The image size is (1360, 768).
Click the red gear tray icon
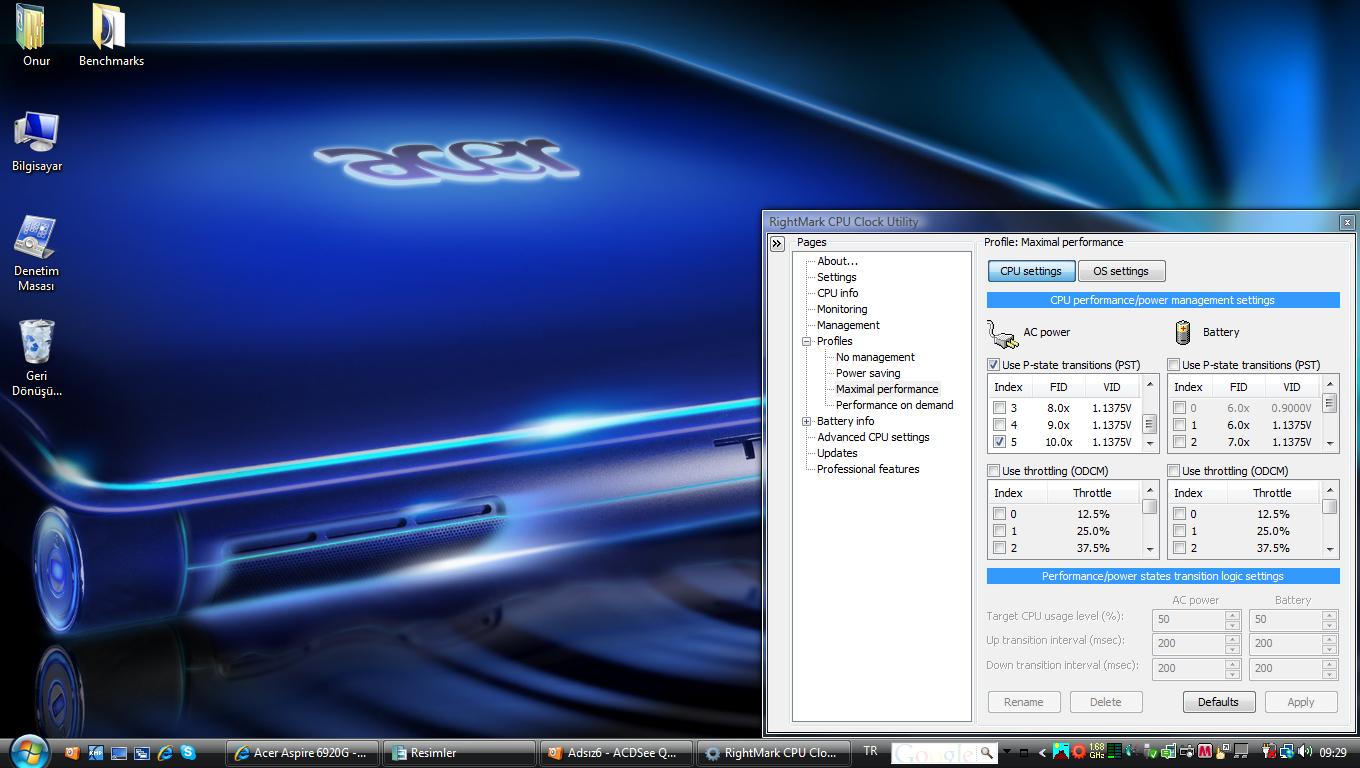point(1079,752)
